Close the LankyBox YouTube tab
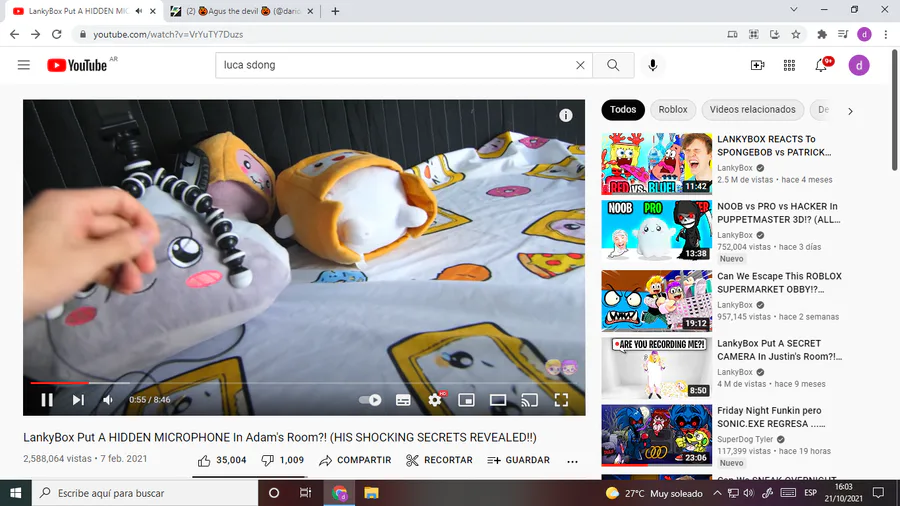900x506 pixels. 153,11
